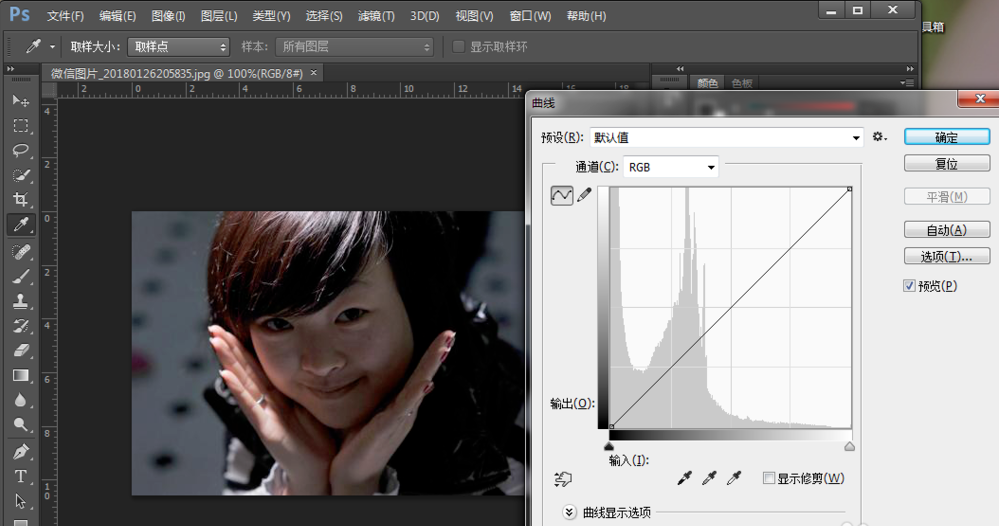Pick the pencil draw-curve mode icon

point(584,195)
